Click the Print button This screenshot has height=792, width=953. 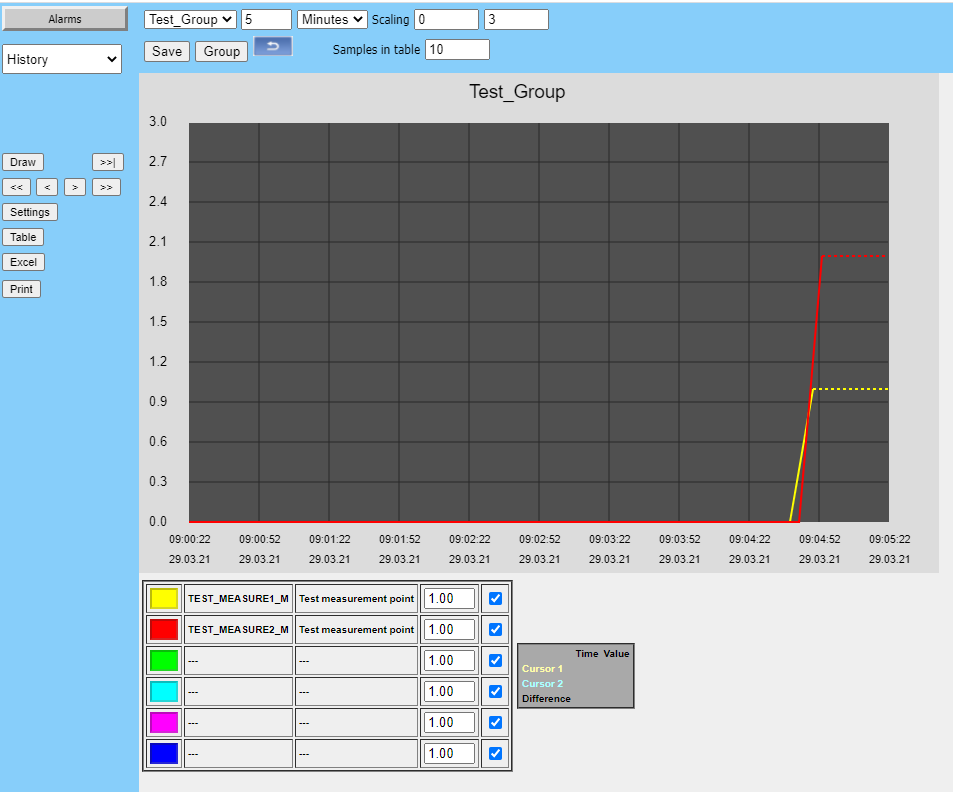coord(21,289)
